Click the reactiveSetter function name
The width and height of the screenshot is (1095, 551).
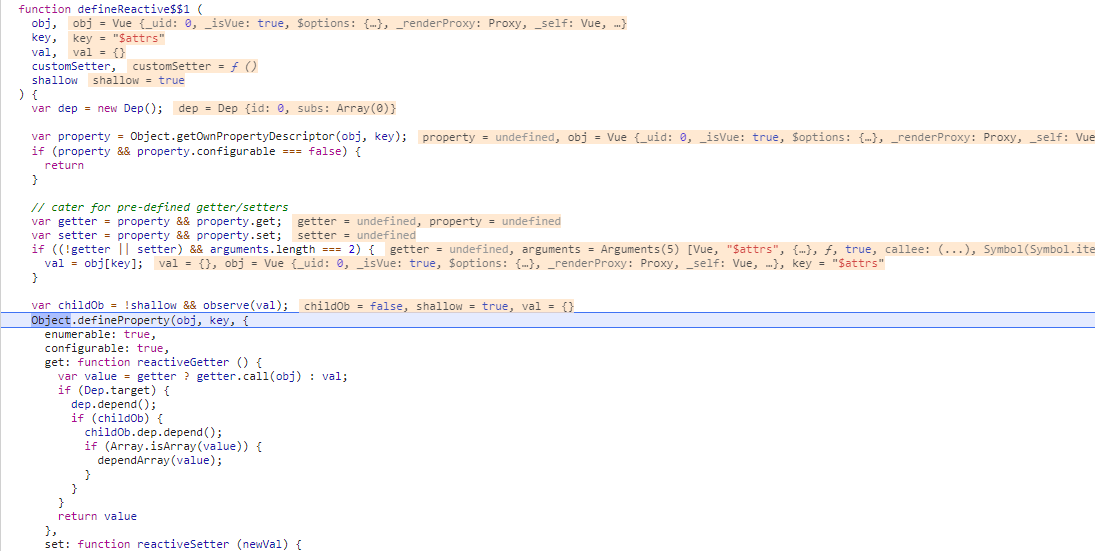point(183,544)
